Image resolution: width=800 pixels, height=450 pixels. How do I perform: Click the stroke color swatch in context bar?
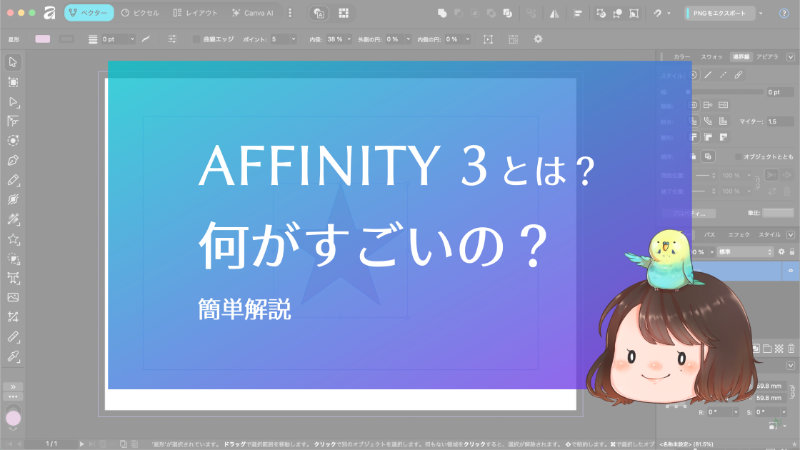coord(66,39)
